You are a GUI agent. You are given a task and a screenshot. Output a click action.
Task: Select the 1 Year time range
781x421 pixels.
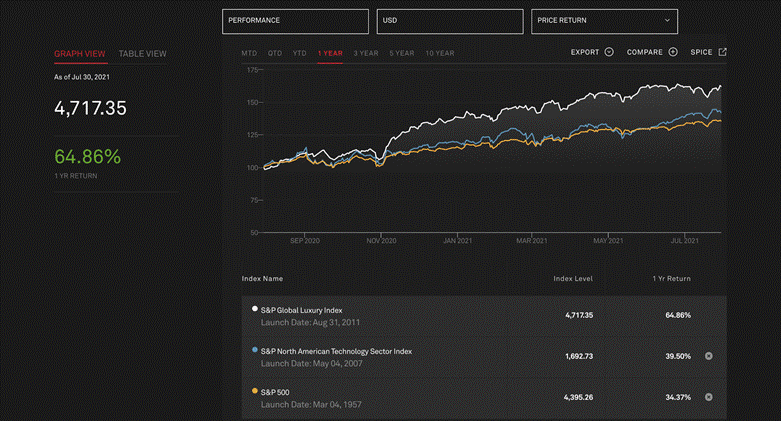tap(330, 53)
